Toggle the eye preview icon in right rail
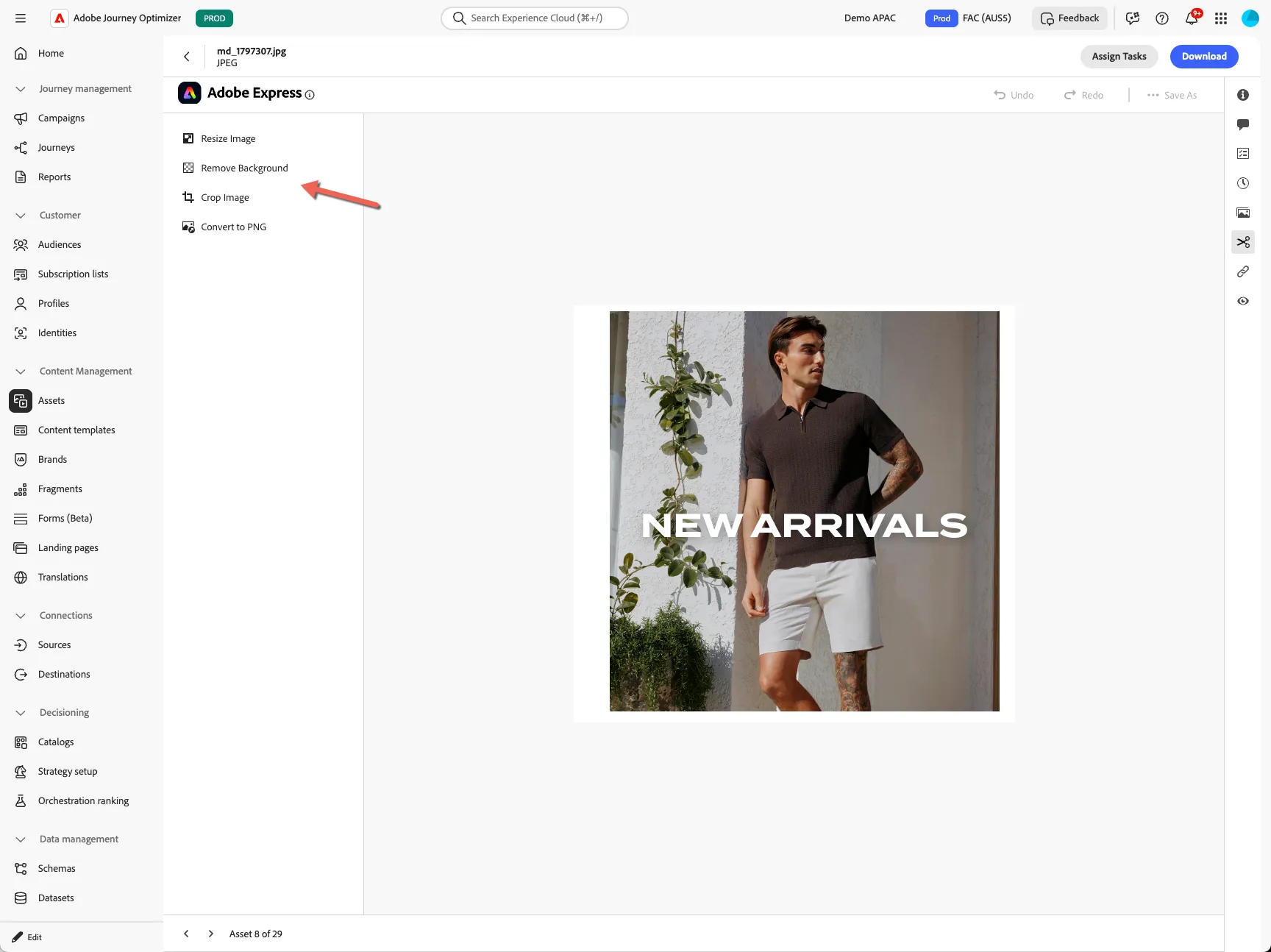The width and height of the screenshot is (1271, 952). pos(1243,301)
